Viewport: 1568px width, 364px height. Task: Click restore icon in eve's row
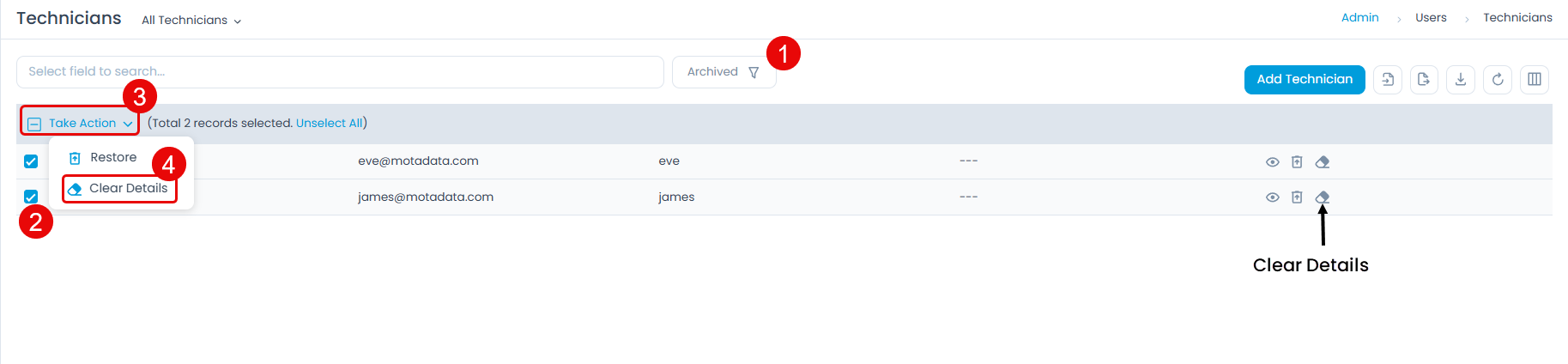pyautogui.click(x=1297, y=162)
